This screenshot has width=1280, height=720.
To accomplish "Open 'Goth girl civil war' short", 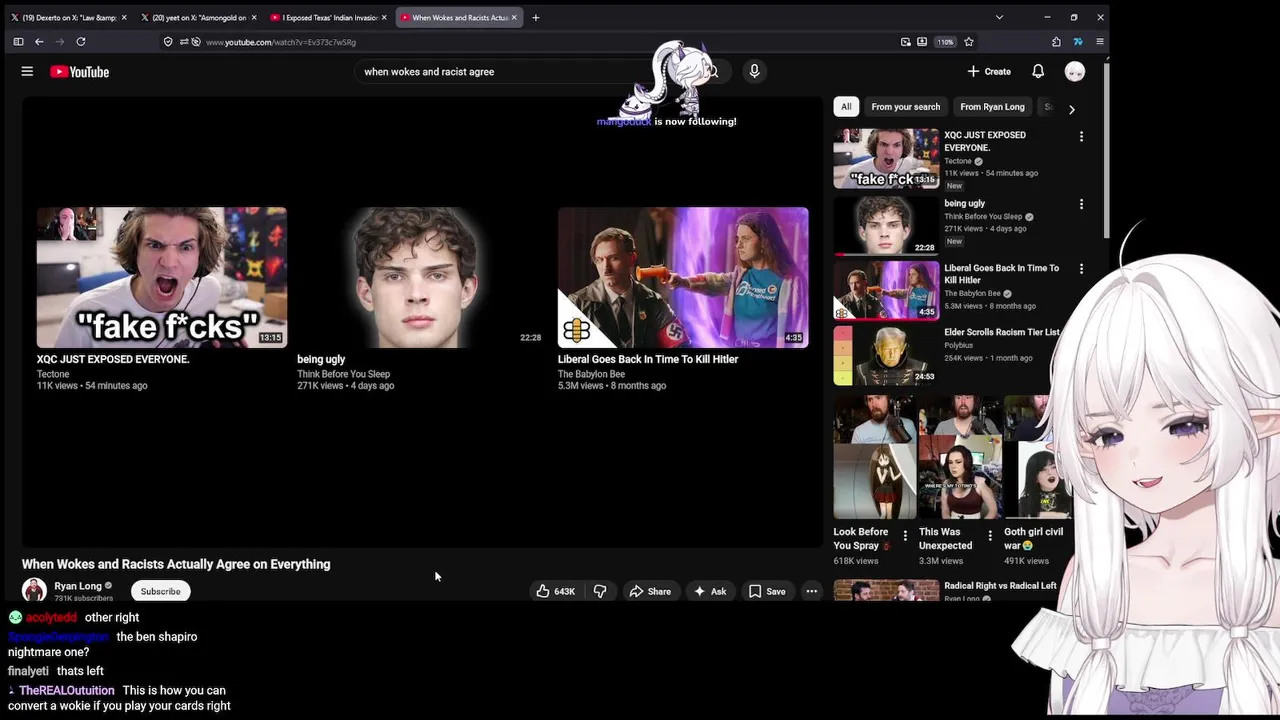I will (x=1036, y=457).
